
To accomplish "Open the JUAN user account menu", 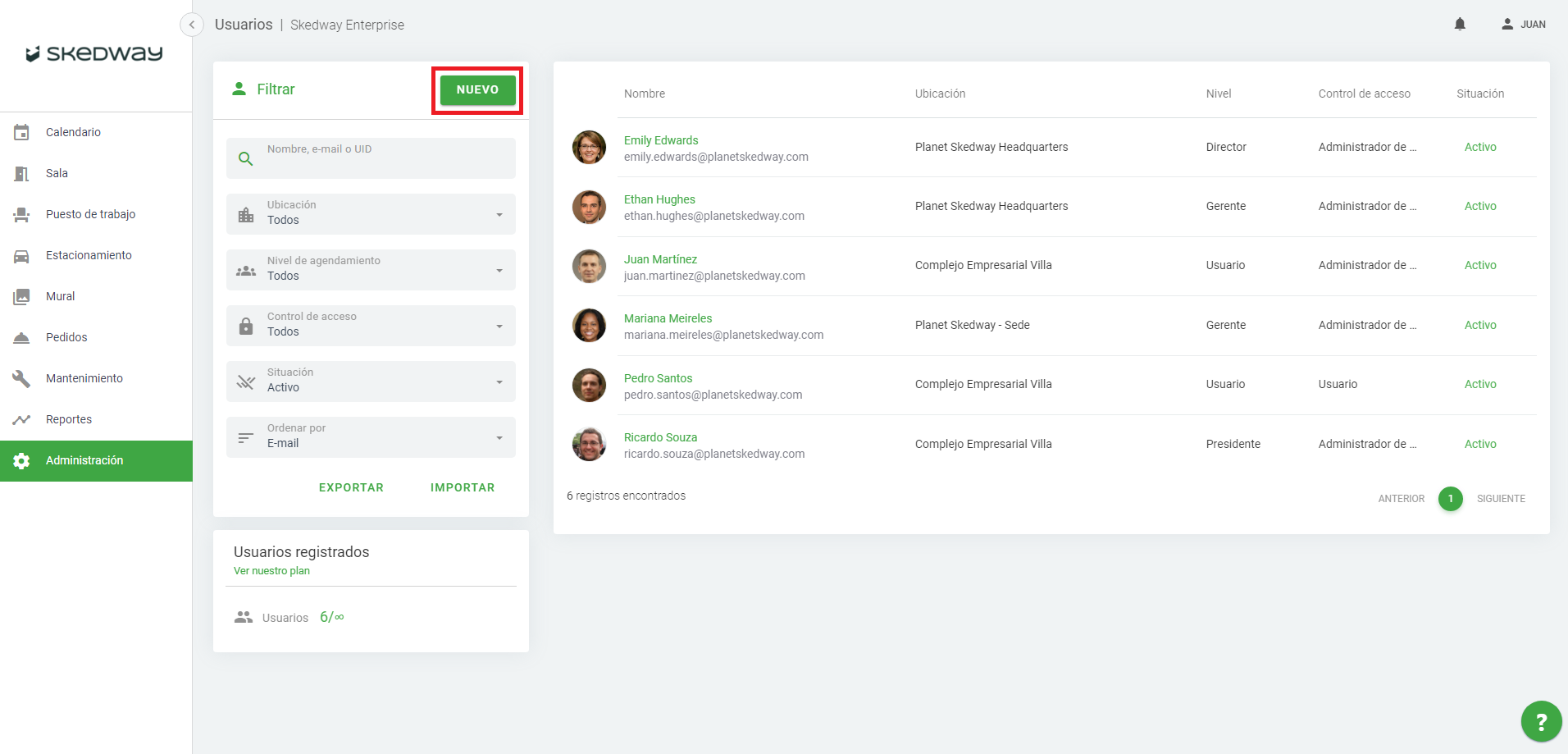I will (1524, 25).
